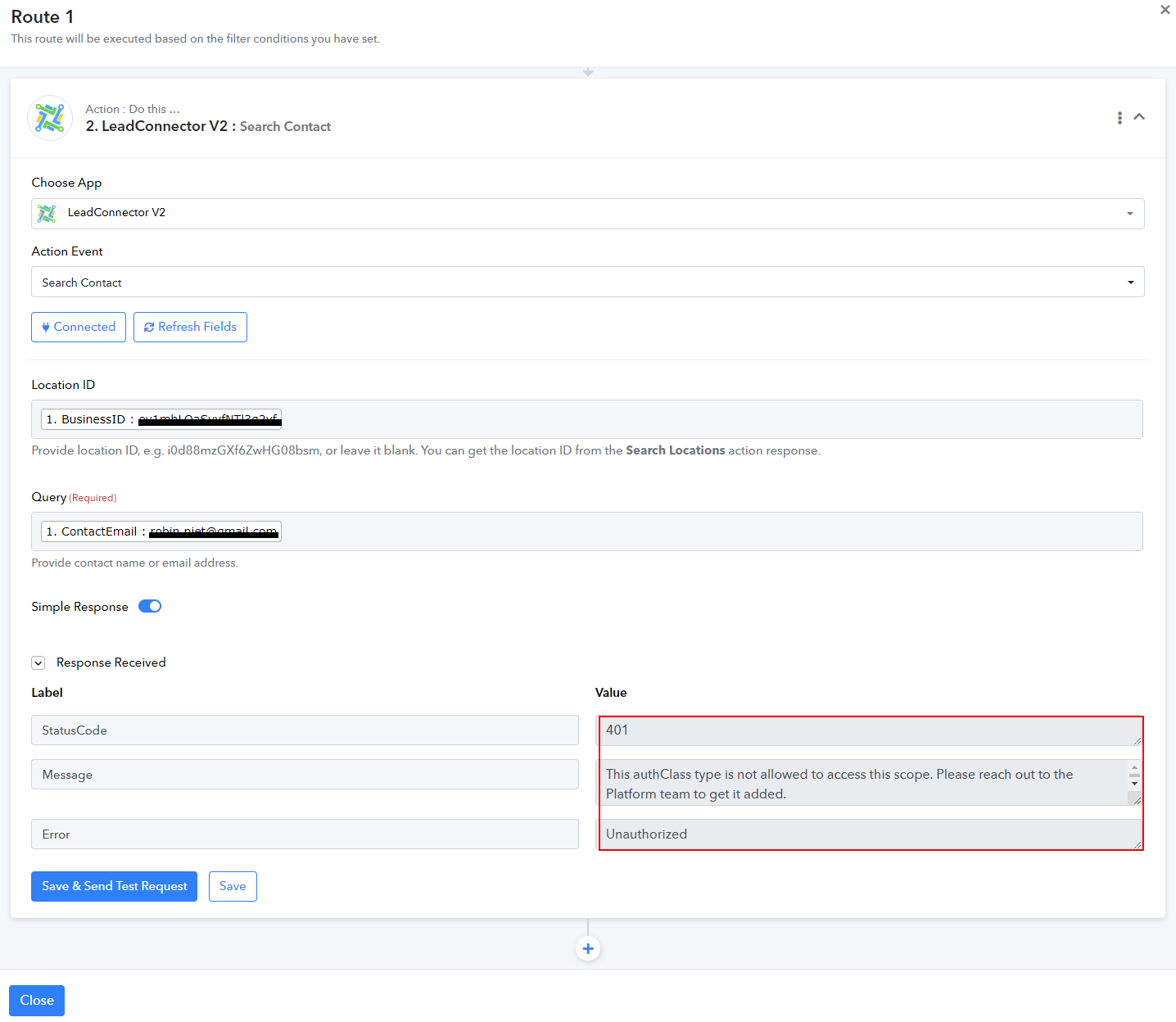Screen dimensions: 1176x1022
Task: Click the StatusCode label field
Action: coord(305,730)
